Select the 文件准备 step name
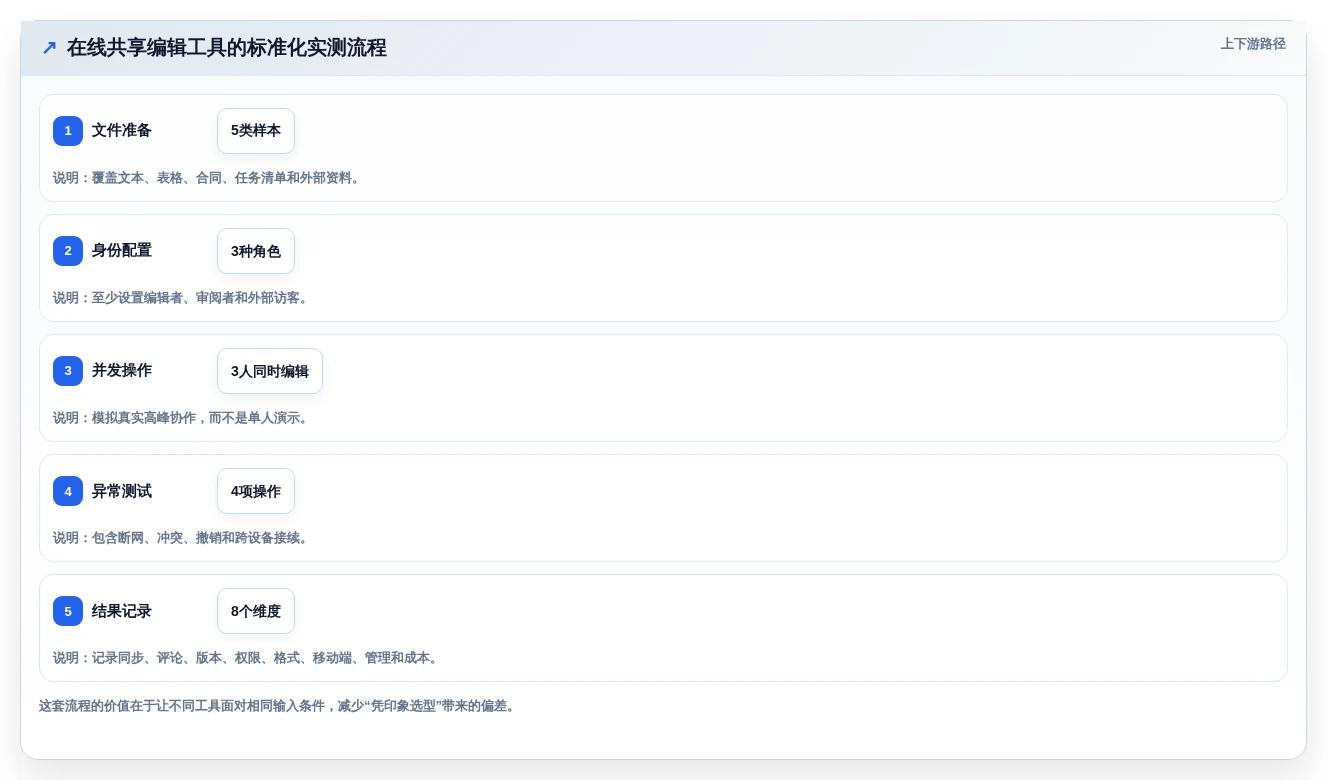Screen dimensions: 1327x780 pos(122,131)
